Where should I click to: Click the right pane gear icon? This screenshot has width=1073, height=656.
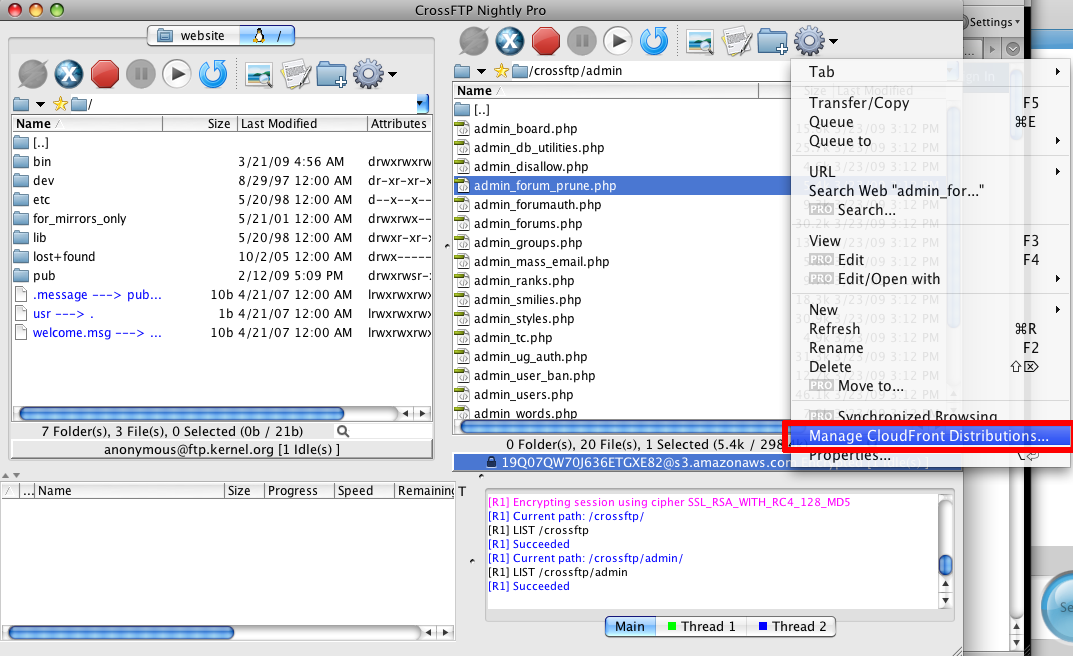point(810,41)
